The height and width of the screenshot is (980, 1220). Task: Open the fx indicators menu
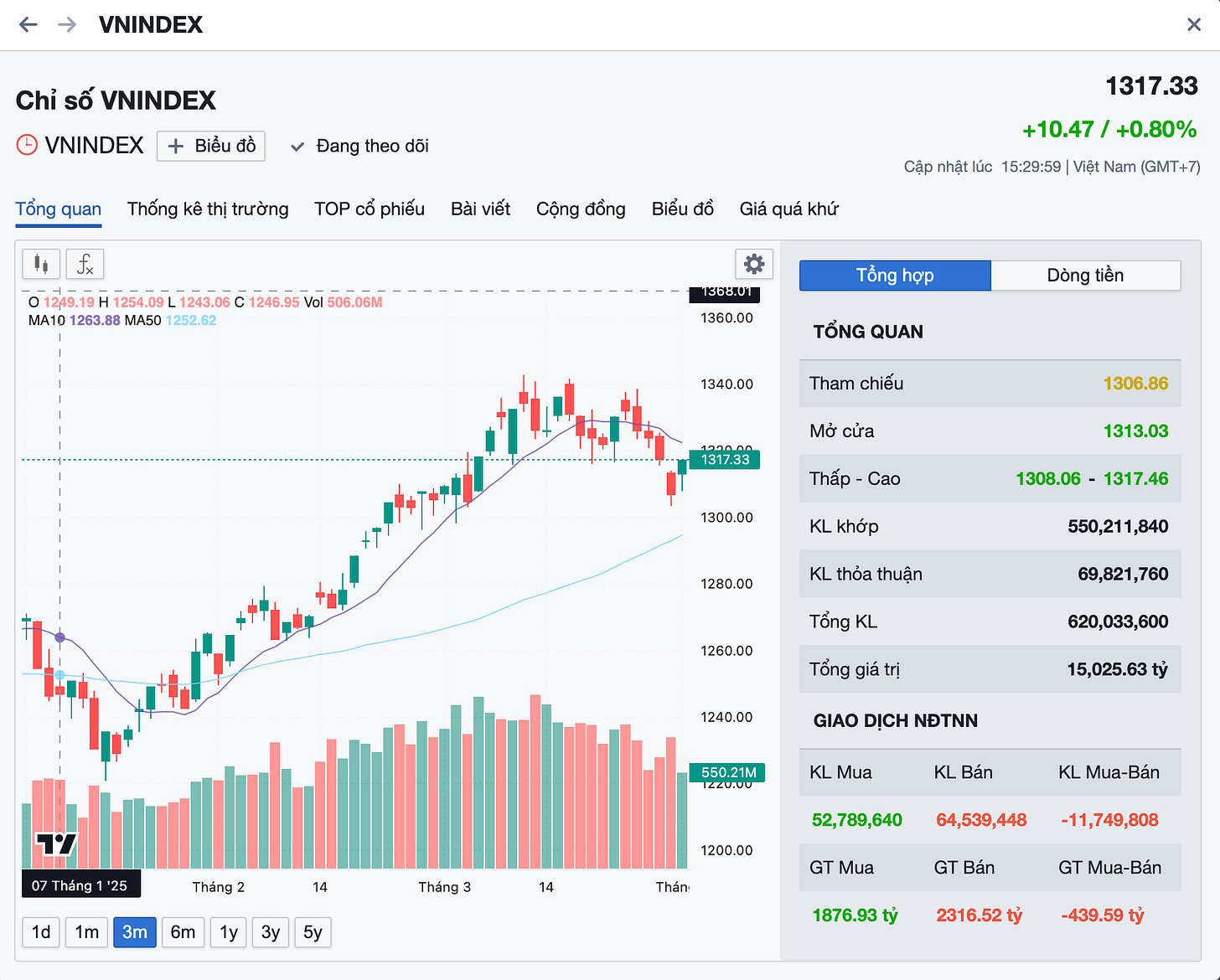tap(85, 265)
